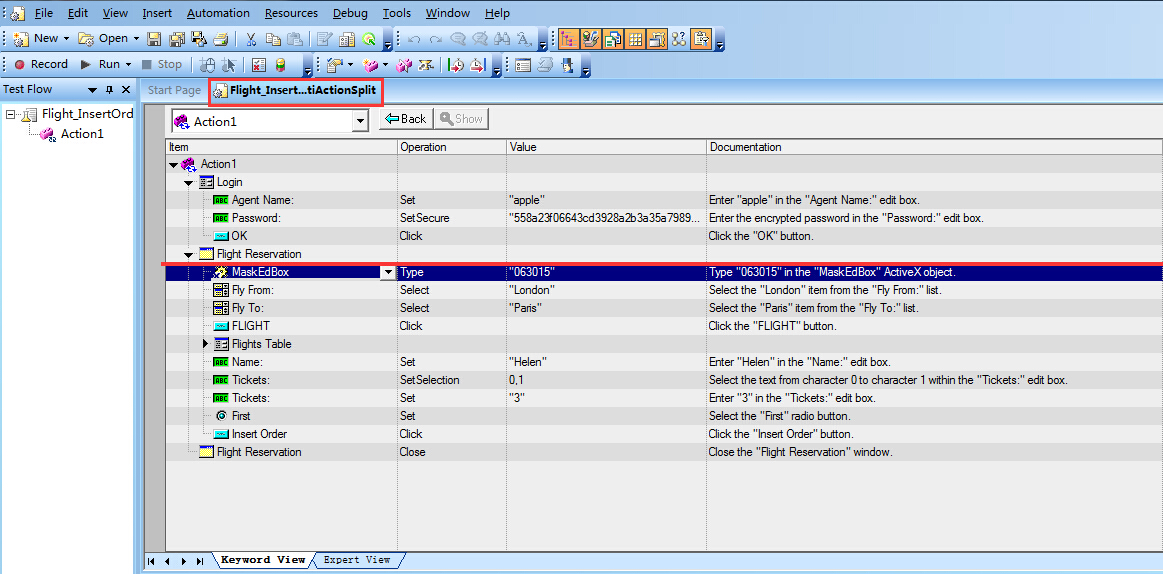The image size is (1163, 574).
Task: Open the Action1 combo box dropdown
Action: [x=360, y=121]
